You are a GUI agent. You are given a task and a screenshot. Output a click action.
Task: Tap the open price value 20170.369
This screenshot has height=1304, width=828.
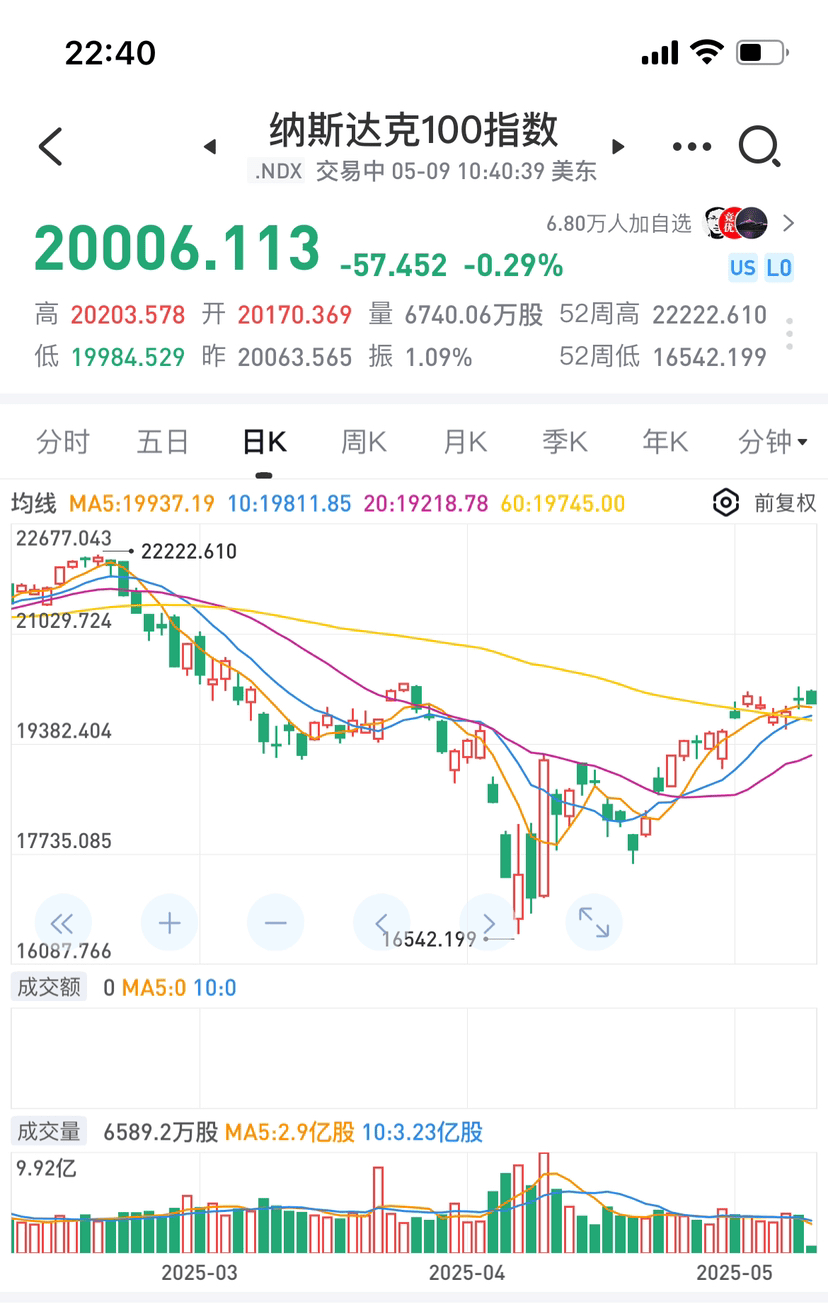coord(295,315)
